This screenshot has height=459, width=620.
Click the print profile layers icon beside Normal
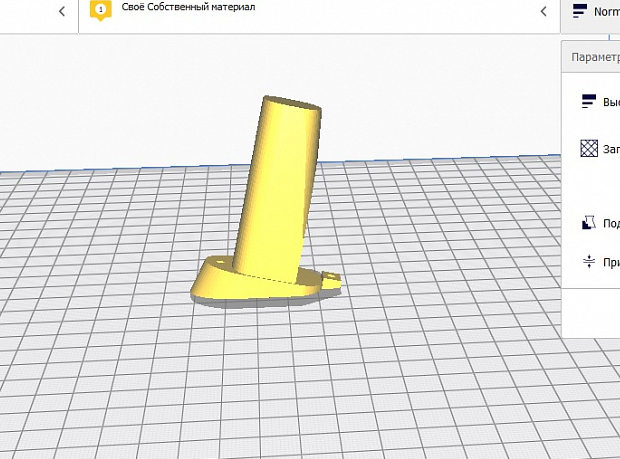[x=580, y=11]
